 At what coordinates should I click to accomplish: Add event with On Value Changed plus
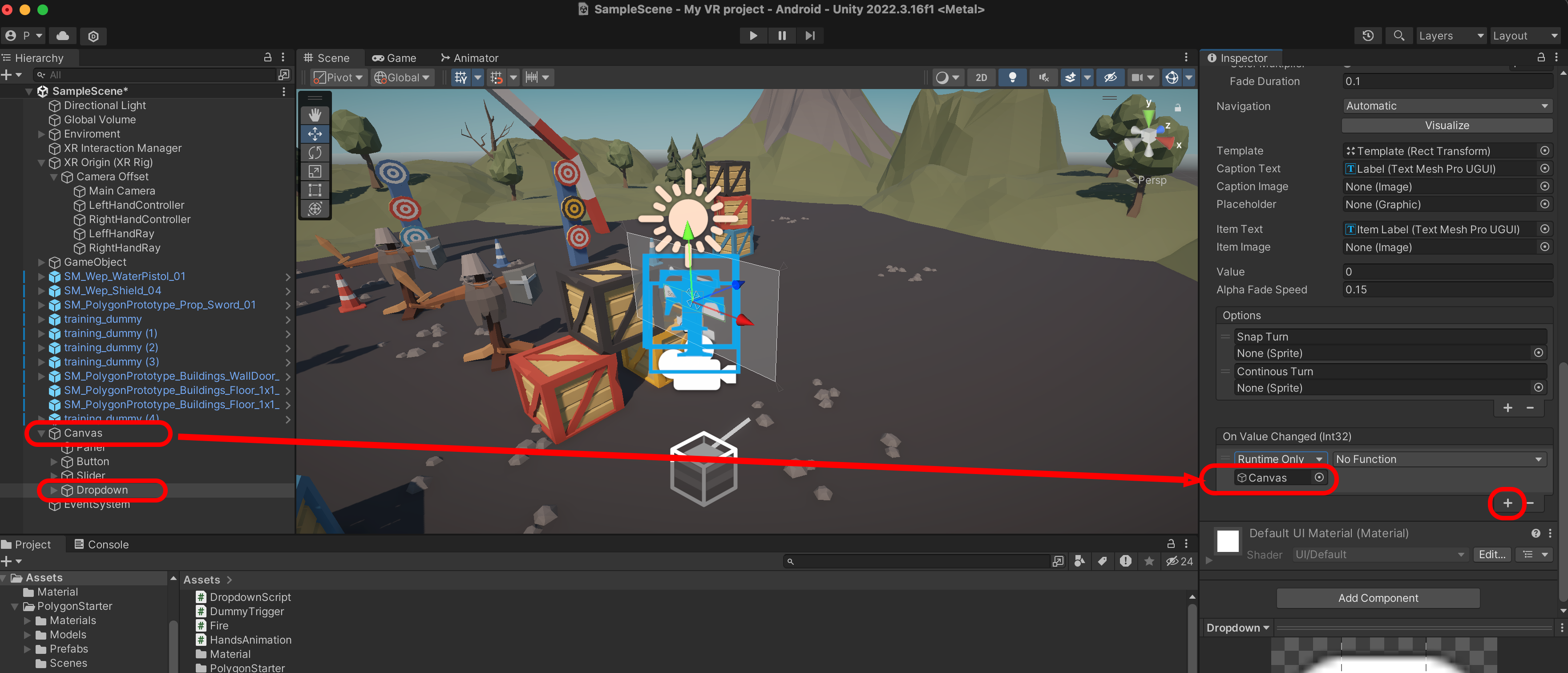click(1507, 503)
